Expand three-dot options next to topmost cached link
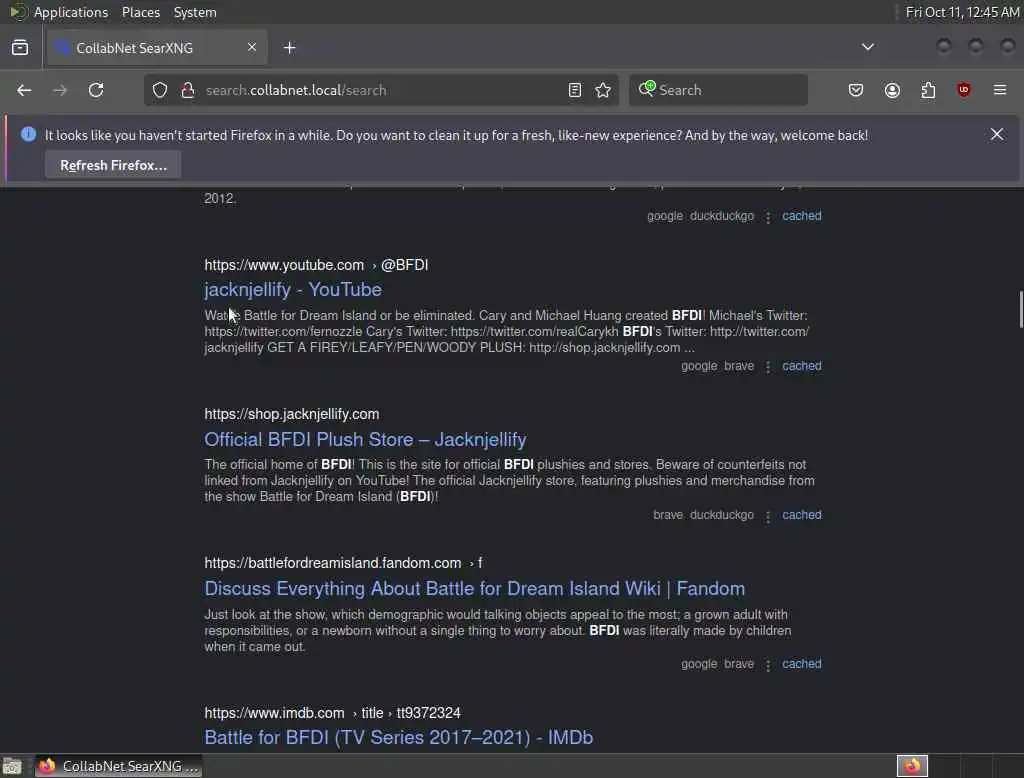The width and height of the screenshot is (1024, 778). (768, 217)
